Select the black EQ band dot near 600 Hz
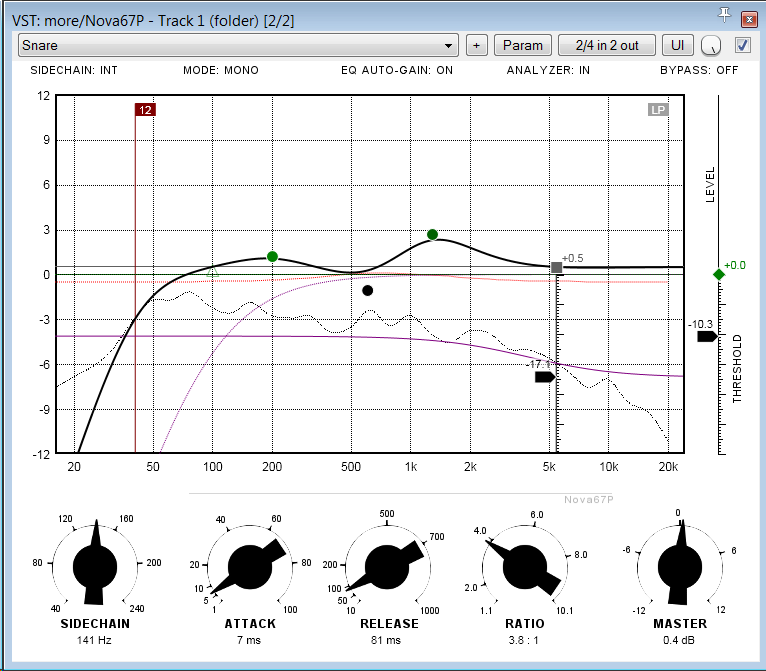The width and height of the screenshot is (766, 671). point(368,291)
